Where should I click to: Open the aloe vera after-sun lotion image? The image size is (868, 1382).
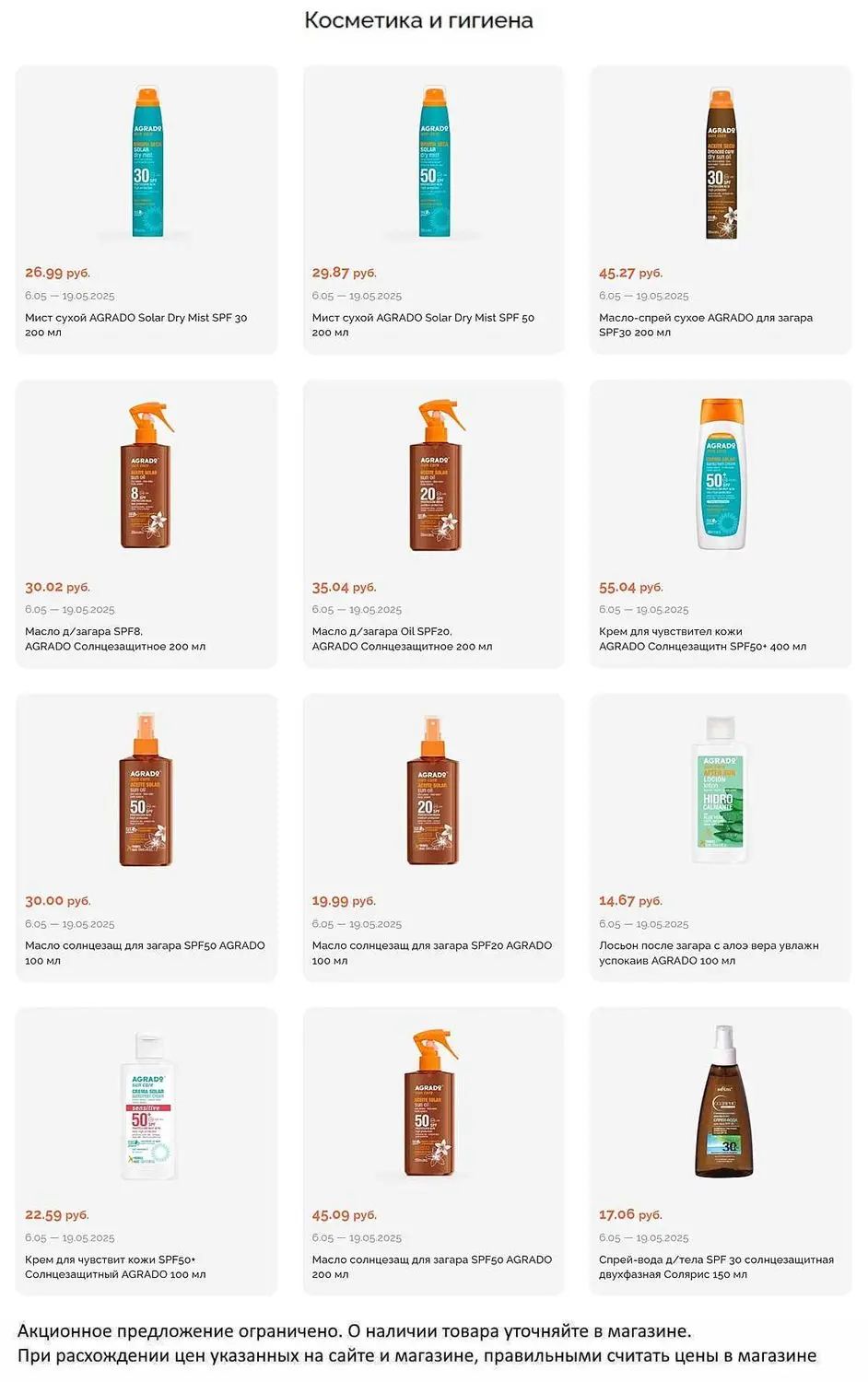tap(720, 789)
